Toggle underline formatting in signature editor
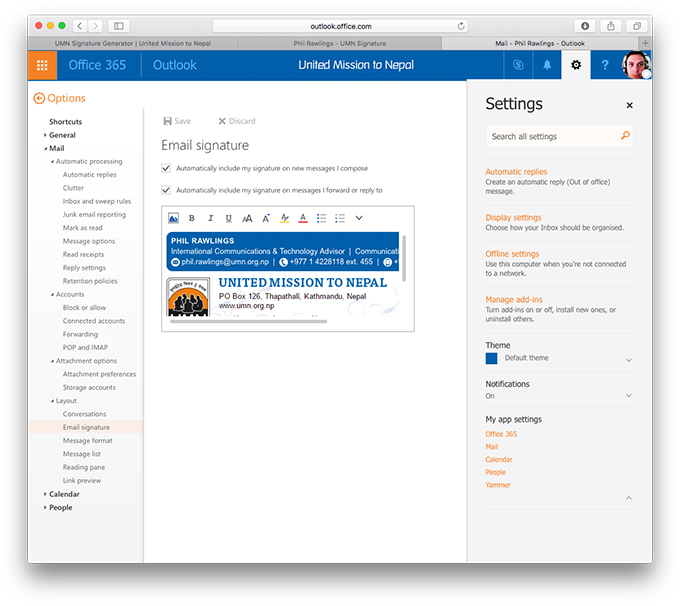This screenshot has height=606, width=680. click(229, 218)
